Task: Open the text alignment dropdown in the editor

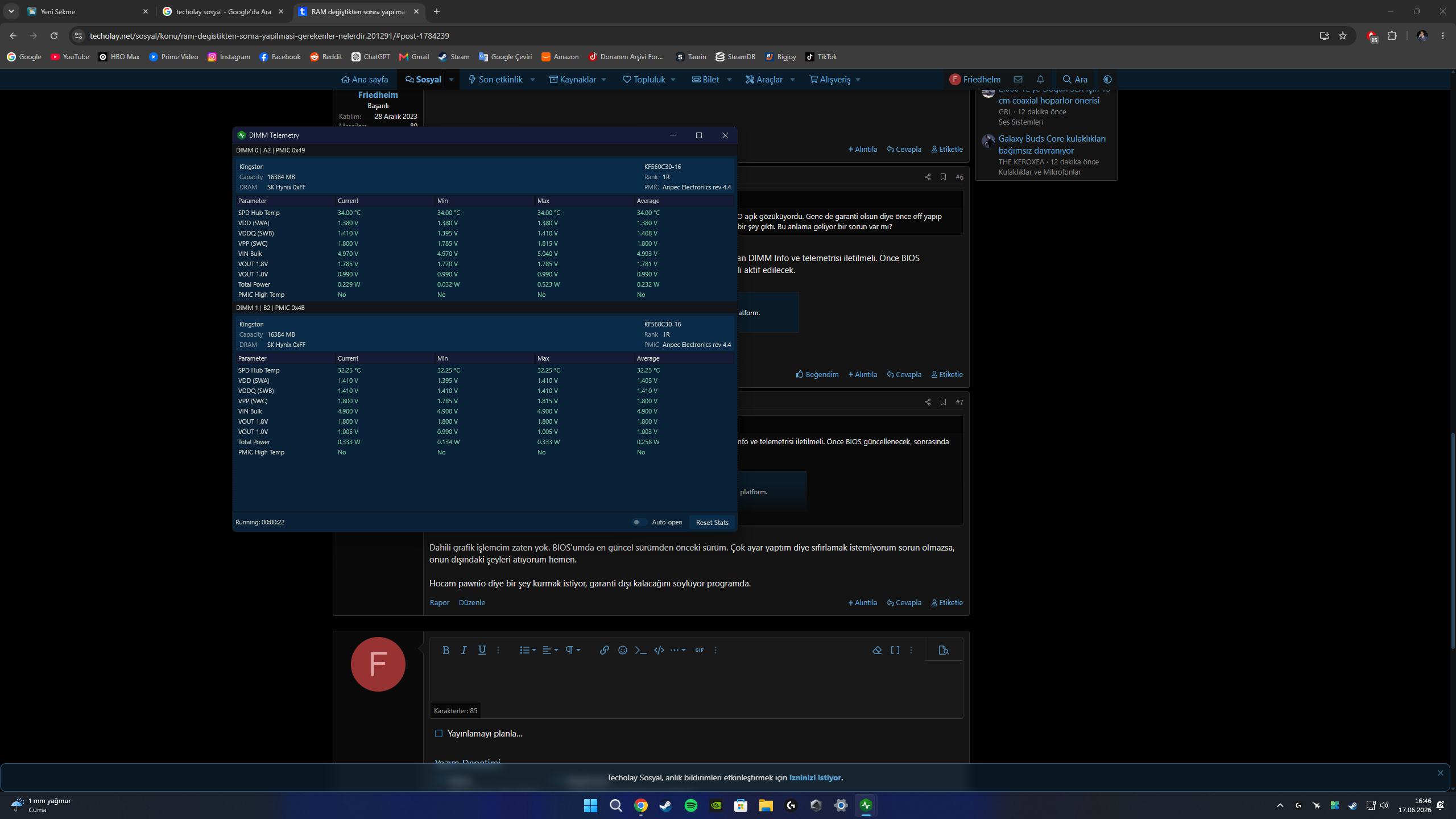Action: point(550,650)
